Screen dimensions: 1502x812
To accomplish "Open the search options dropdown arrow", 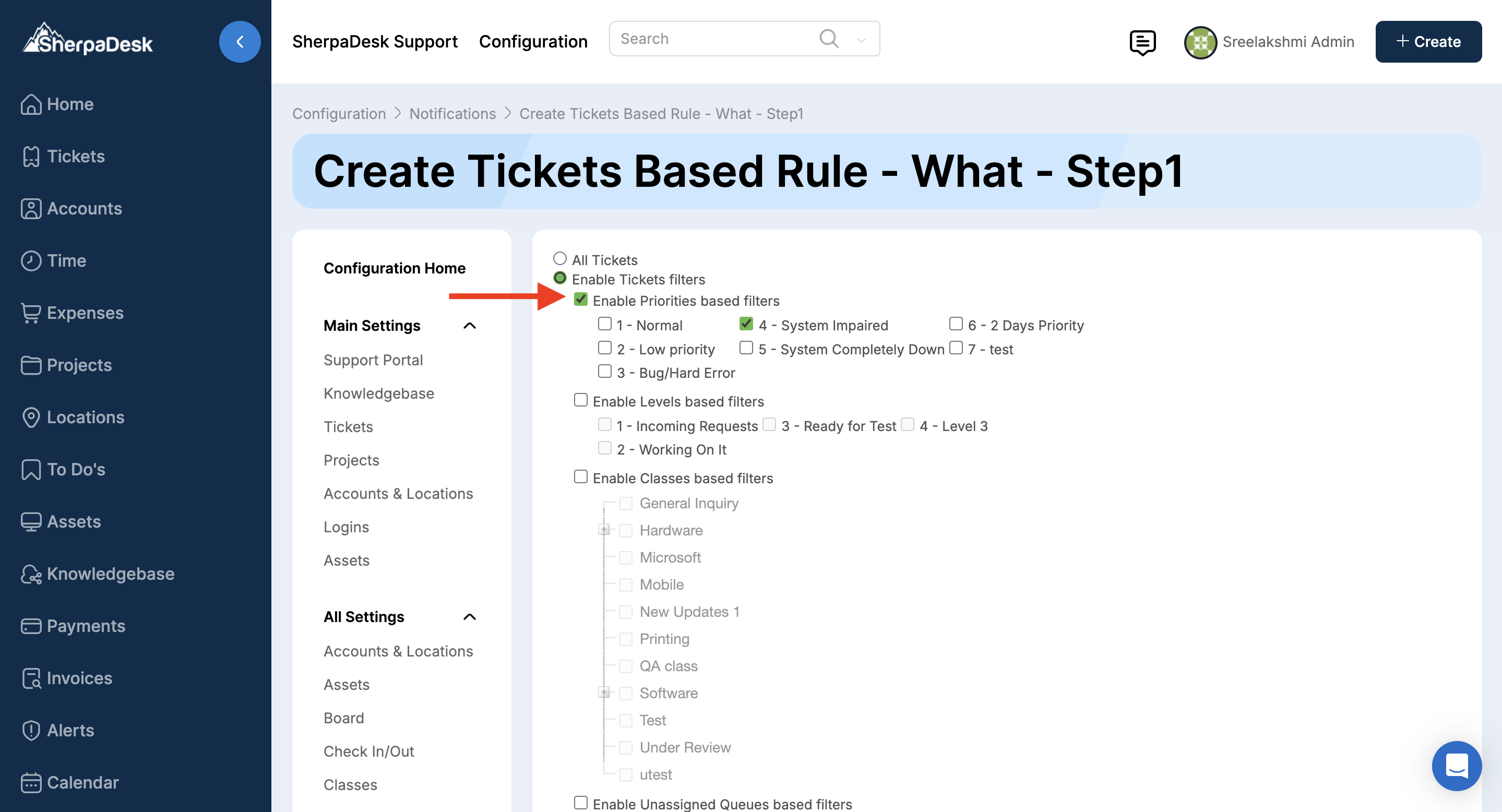I will coord(861,40).
